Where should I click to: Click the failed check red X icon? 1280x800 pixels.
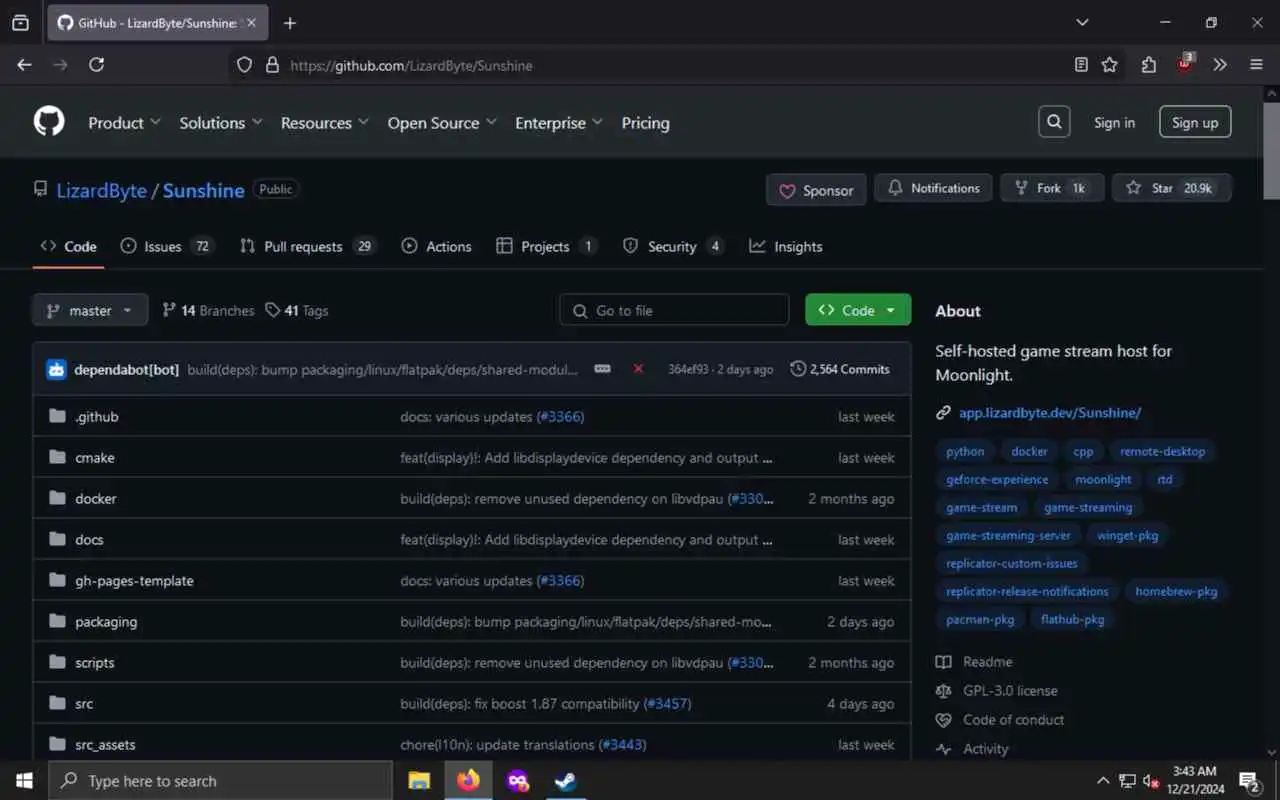(x=638, y=369)
